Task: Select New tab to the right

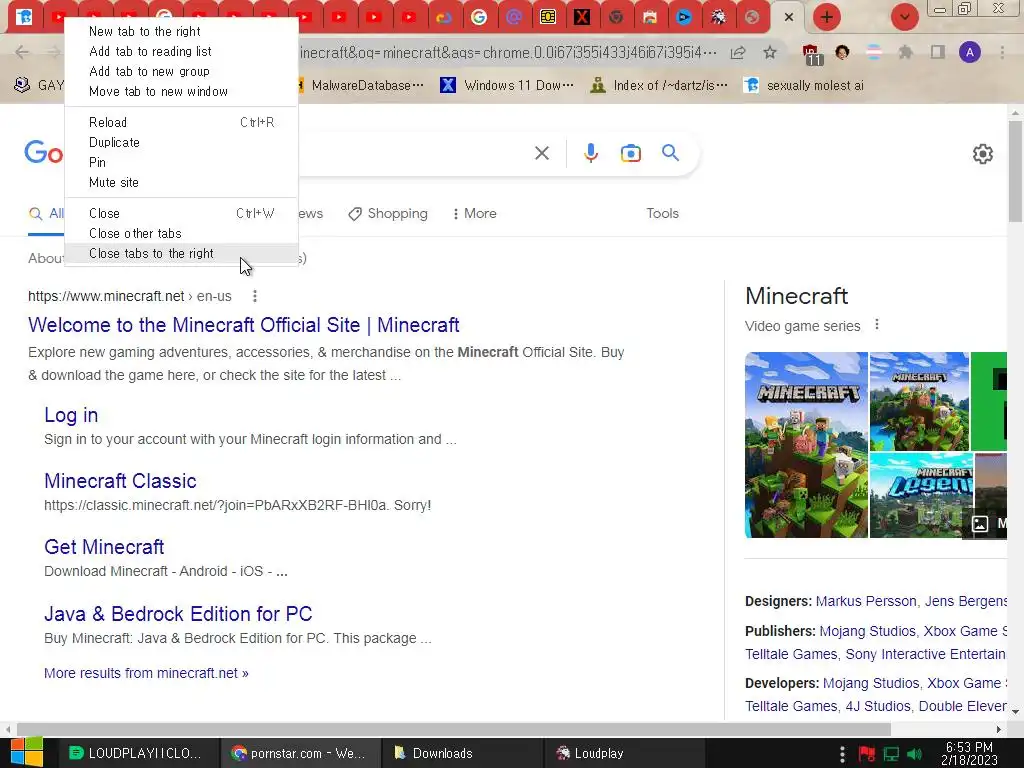Action: click(x=181, y=31)
